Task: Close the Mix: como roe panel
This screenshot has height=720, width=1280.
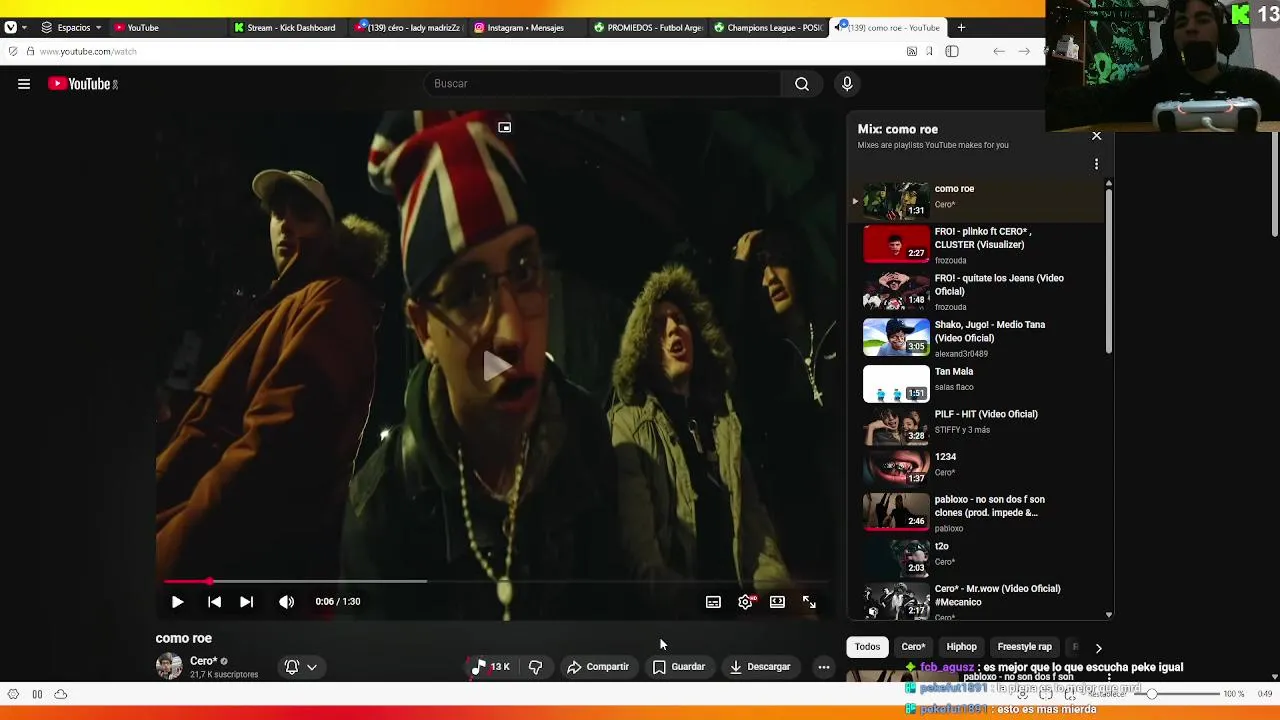Action: (x=1097, y=135)
